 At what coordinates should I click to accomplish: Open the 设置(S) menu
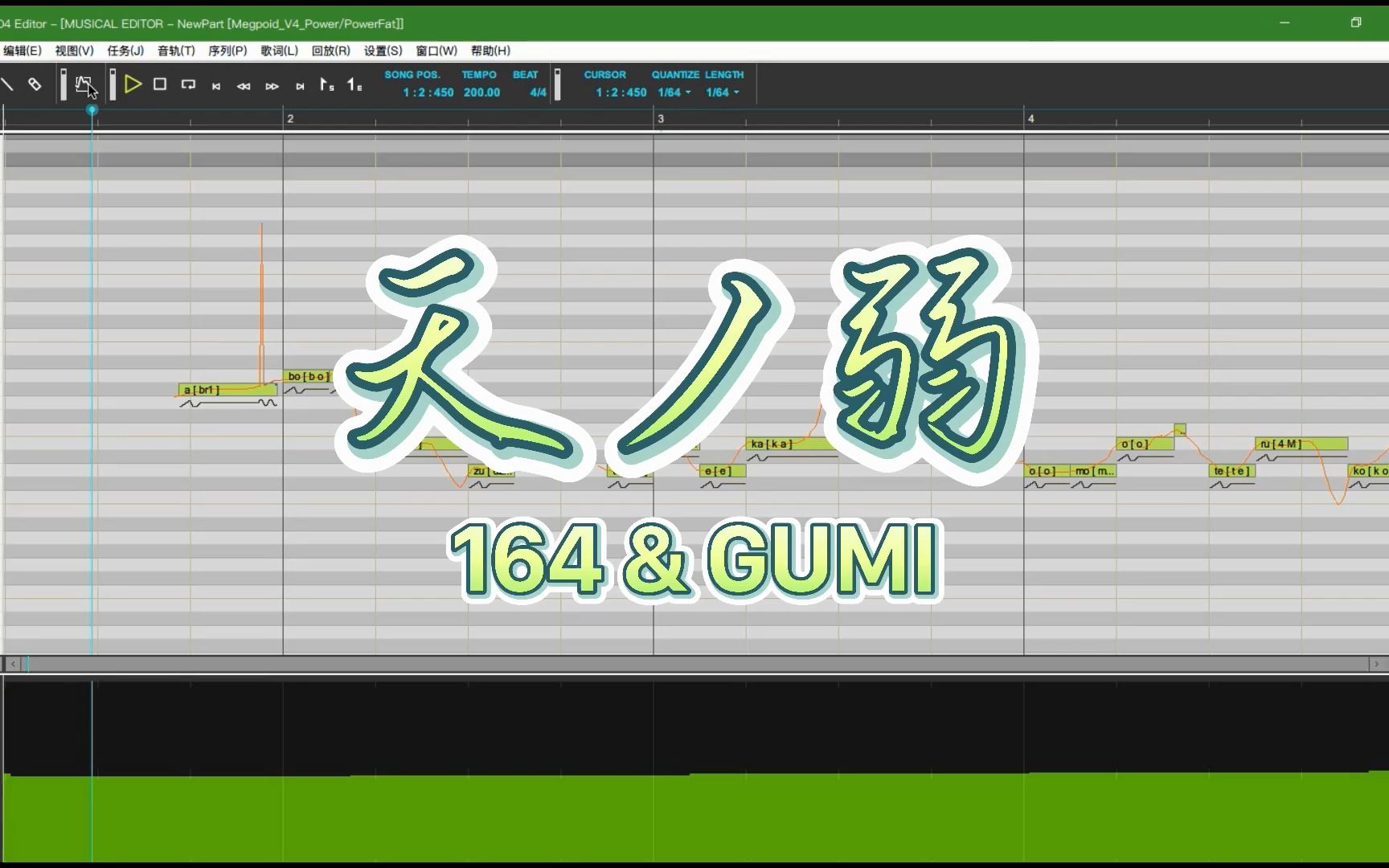383,51
